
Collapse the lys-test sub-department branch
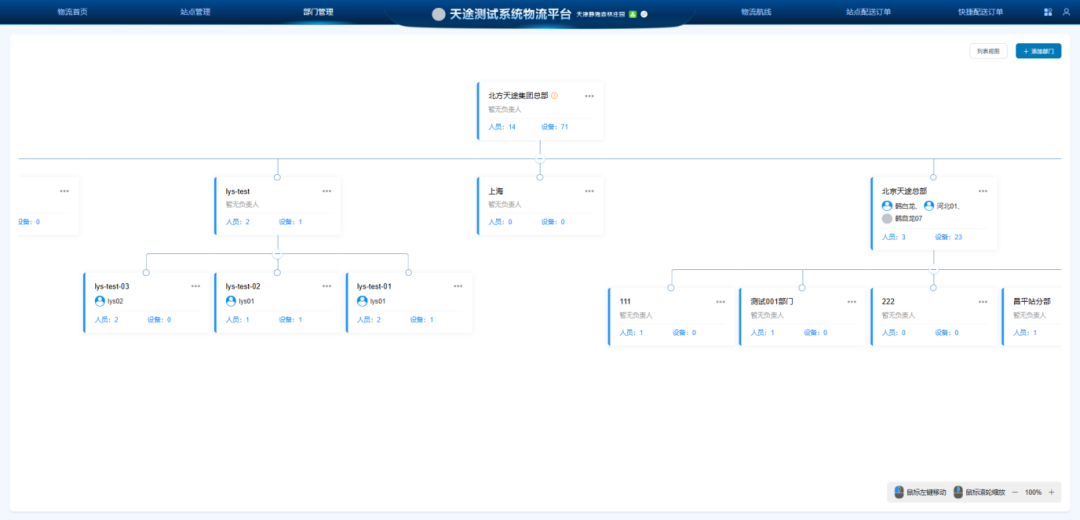[277, 254]
